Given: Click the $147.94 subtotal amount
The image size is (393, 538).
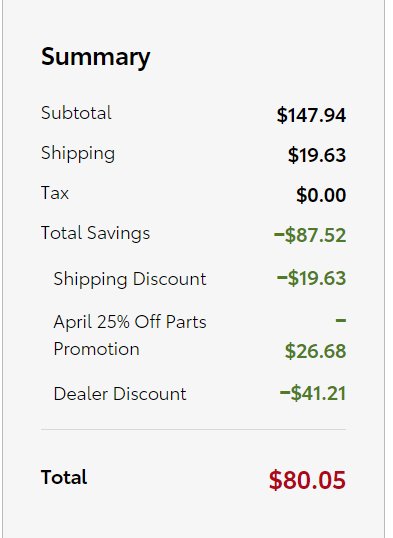Looking at the screenshot, I should [311, 115].
